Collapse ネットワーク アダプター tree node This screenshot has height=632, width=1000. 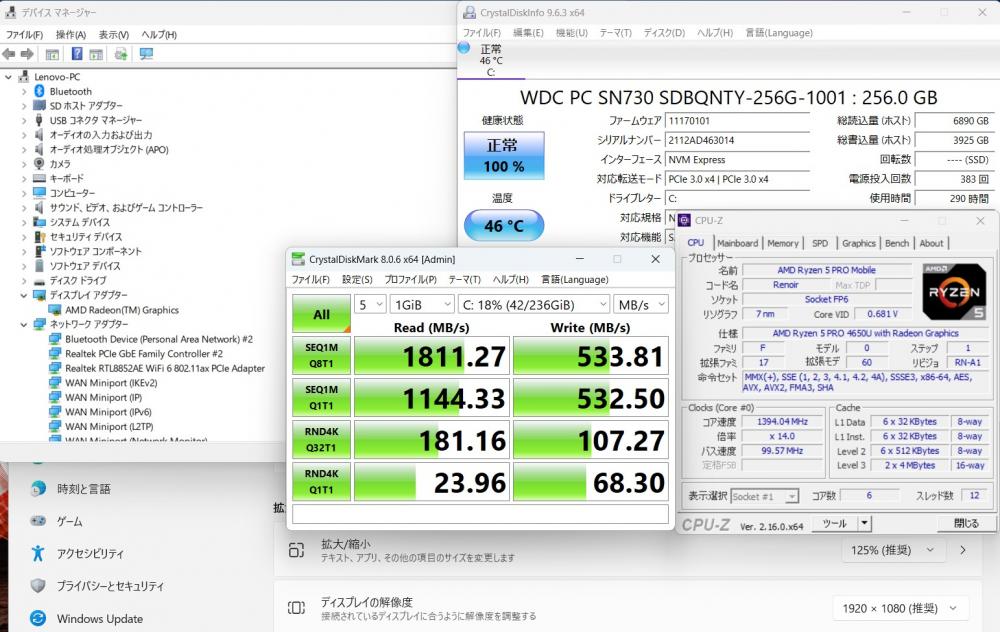24,325
